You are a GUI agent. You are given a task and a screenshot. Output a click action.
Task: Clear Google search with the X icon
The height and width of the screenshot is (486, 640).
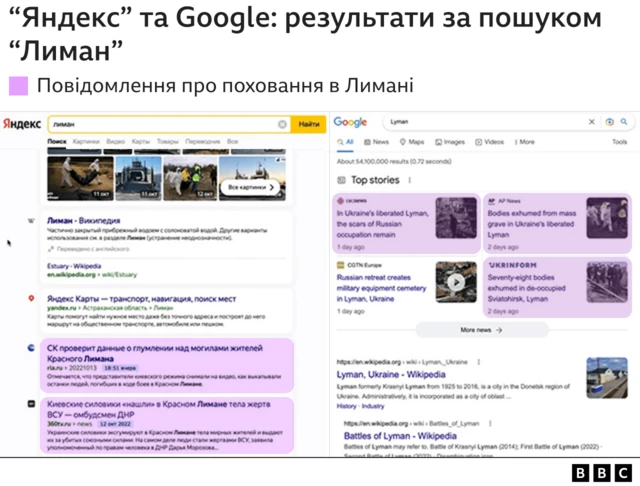click(x=591, y=122)
